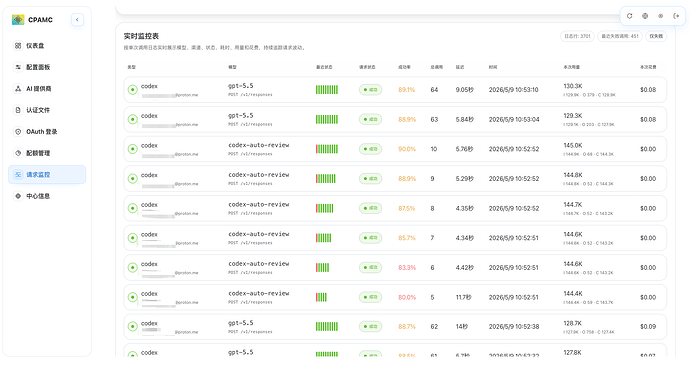Click recent status bars in 85.7% row

click(323, 238)
